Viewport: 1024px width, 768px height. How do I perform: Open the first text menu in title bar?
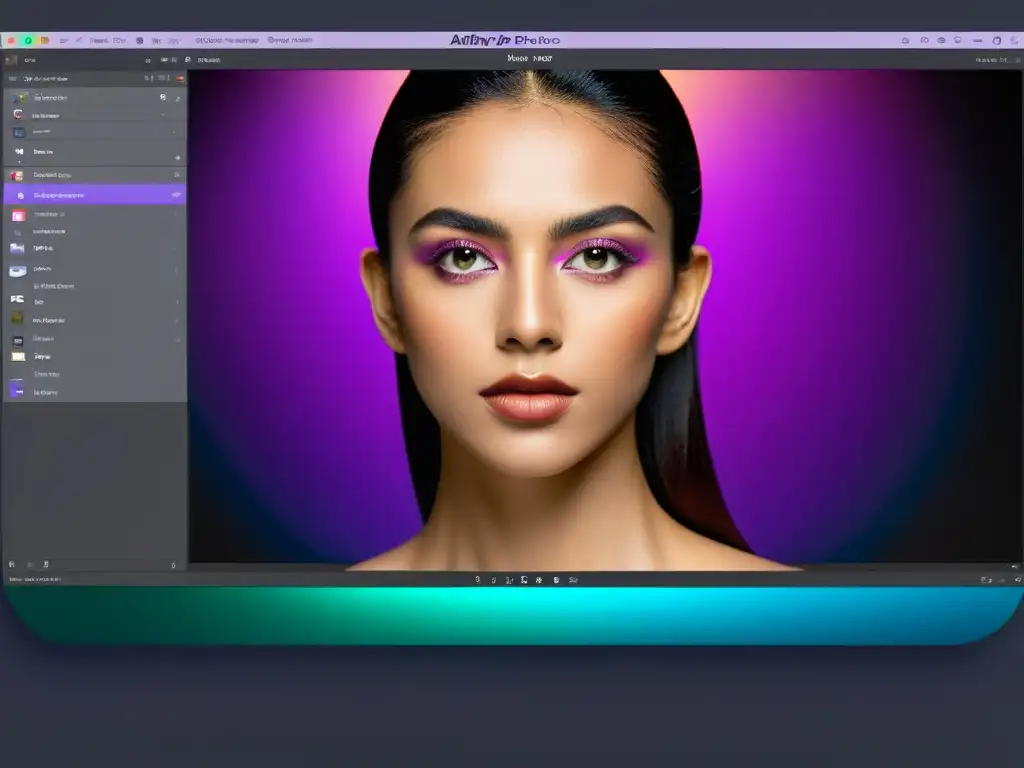99,41
